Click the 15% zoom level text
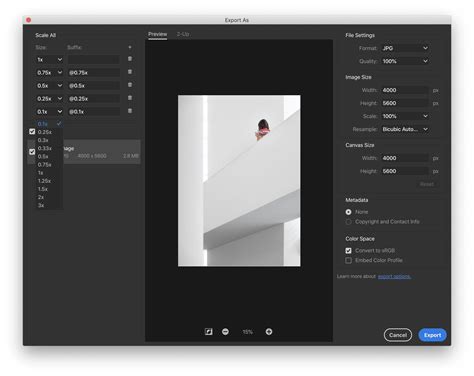 point(247,332)
